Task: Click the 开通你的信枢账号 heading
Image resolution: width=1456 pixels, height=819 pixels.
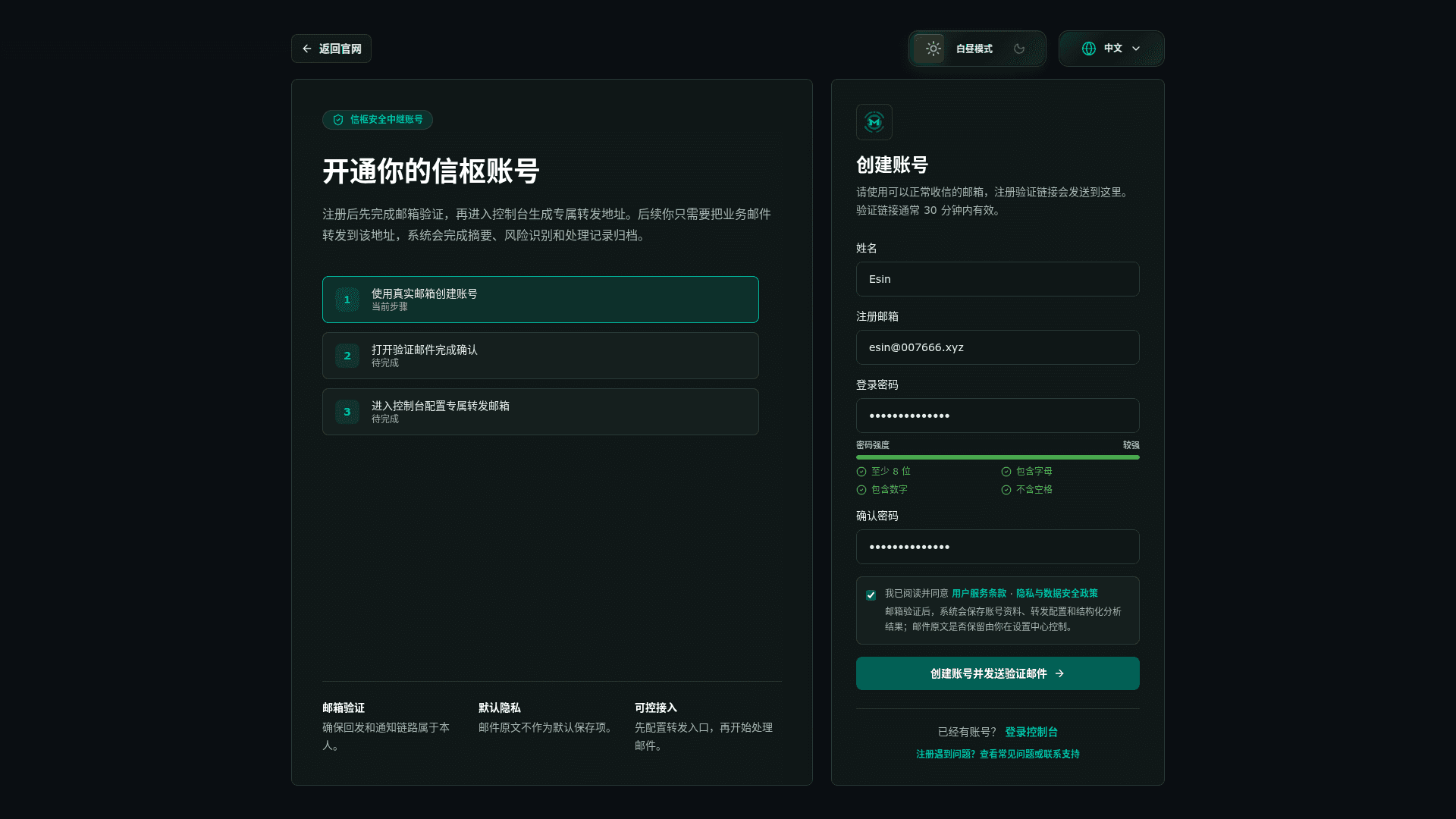Action: (x=431, y=171)
